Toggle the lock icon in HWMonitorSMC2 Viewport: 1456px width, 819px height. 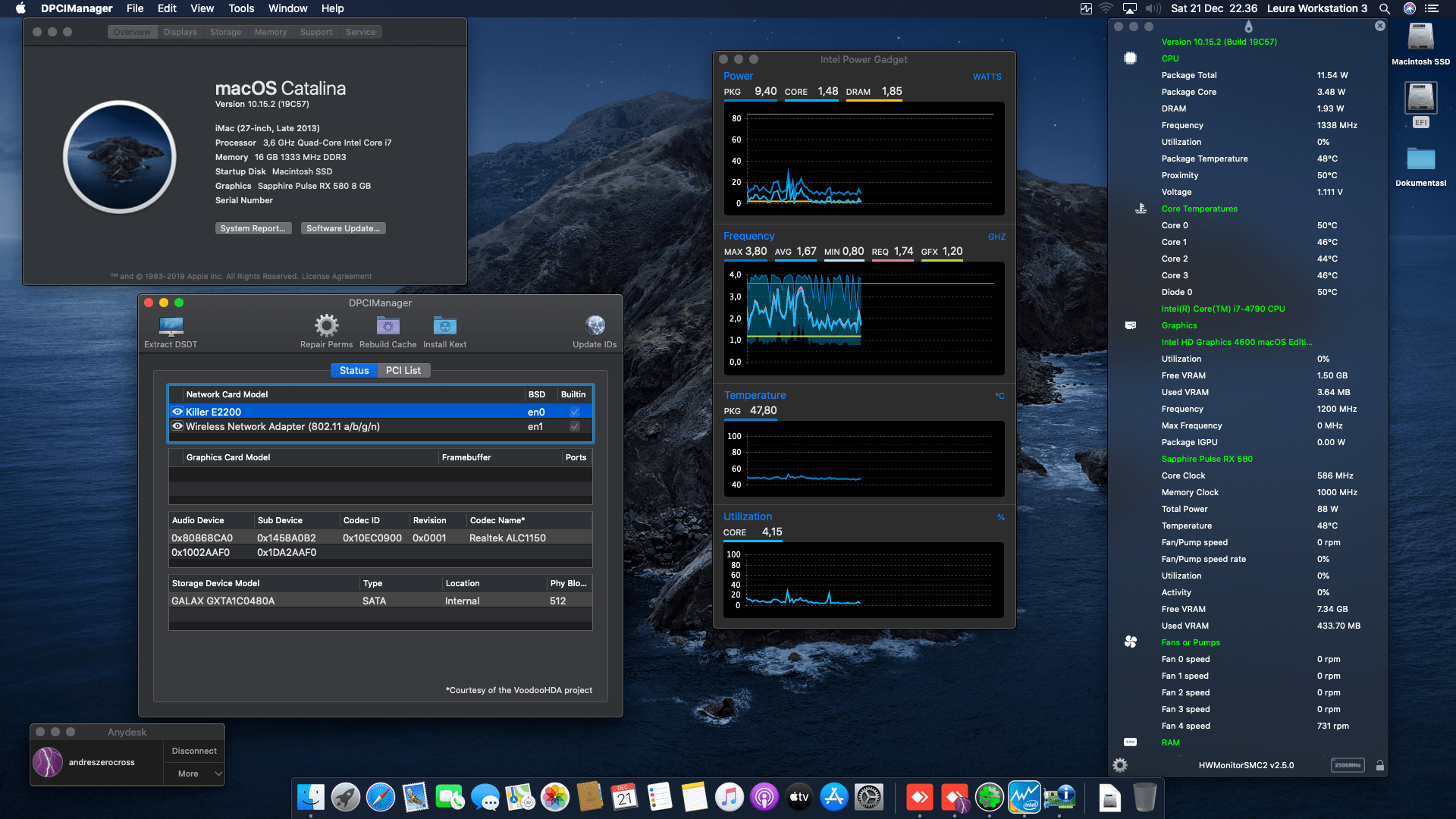[x=1378, y=765]
